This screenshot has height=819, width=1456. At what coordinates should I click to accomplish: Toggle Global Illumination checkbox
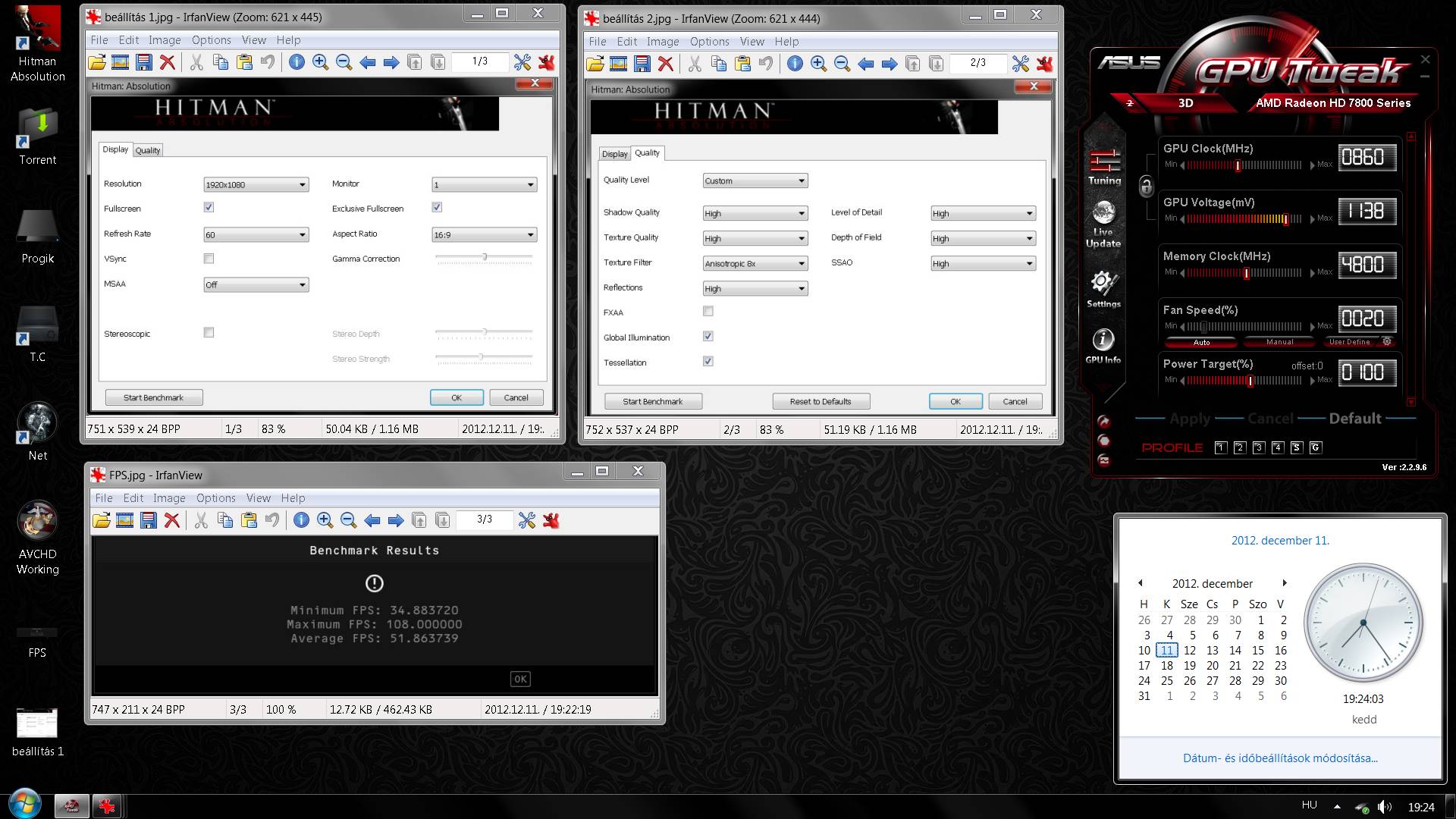[708, 336]
